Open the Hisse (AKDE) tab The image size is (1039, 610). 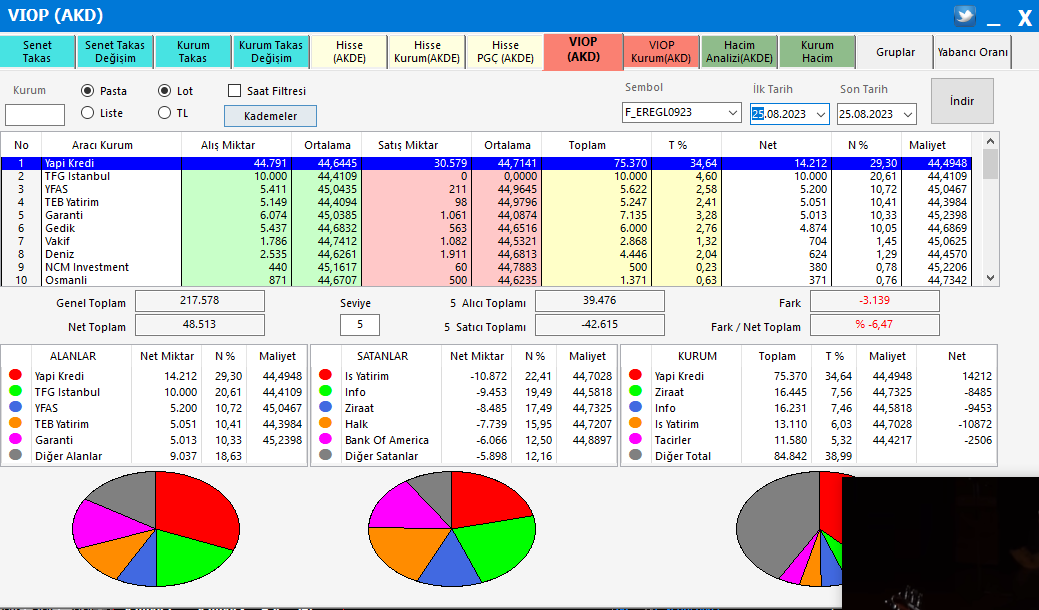point(349,52)
